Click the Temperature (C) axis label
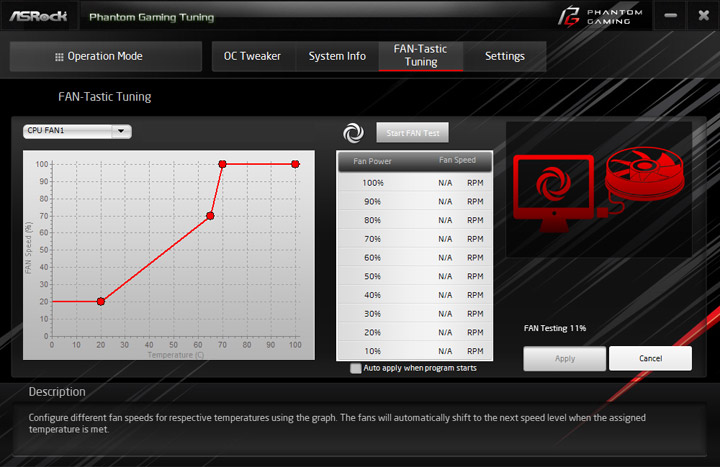Viewport: 720px width, 467px height. coord(176,355)
